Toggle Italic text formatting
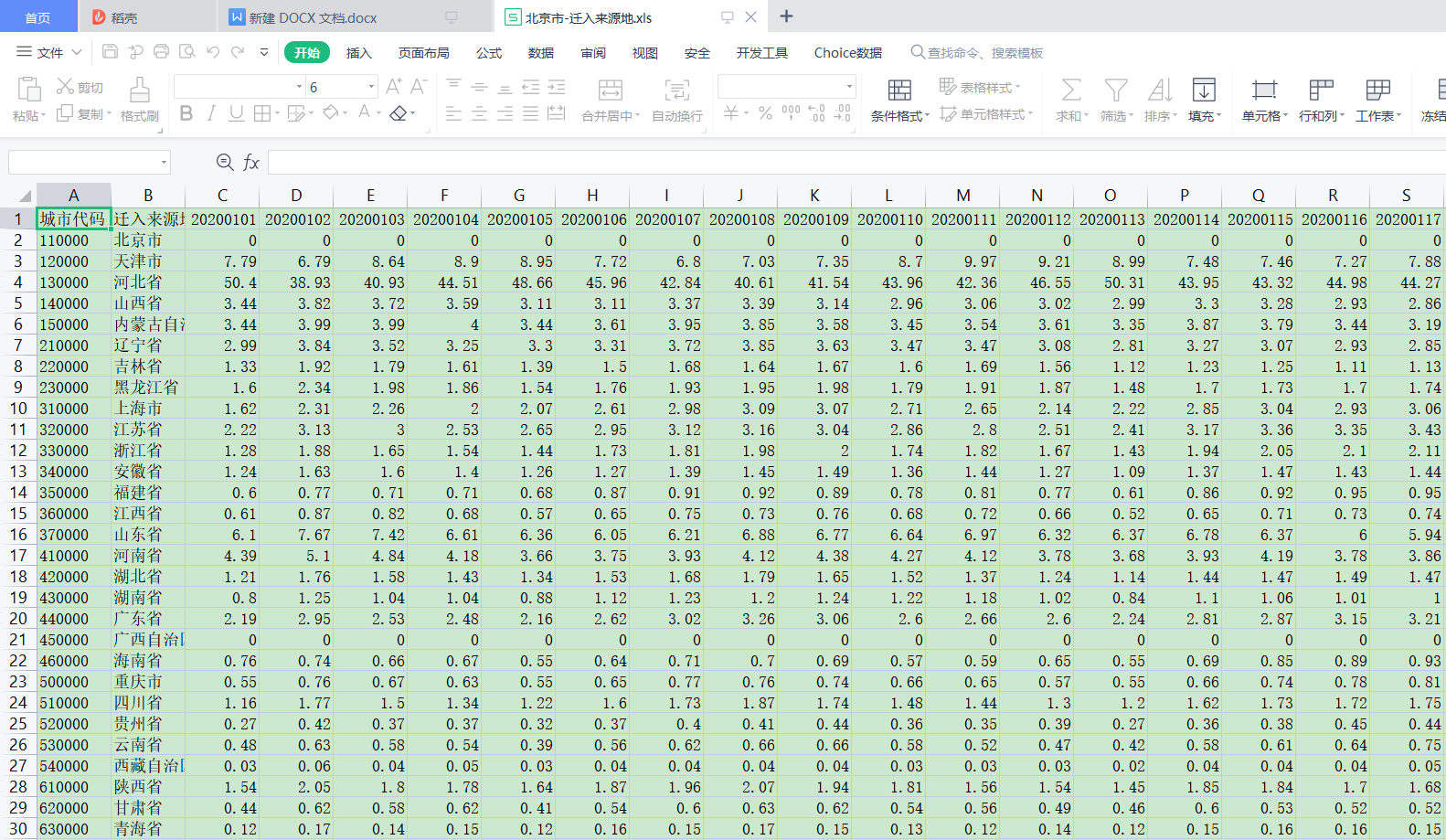 click(x=211, y=113)
